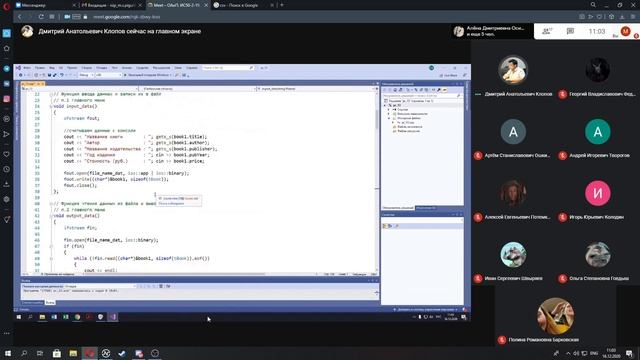The width and height of the screenshot is (640, 360).
Task: Open Windows taskbar search
Action: click(24, 353)
